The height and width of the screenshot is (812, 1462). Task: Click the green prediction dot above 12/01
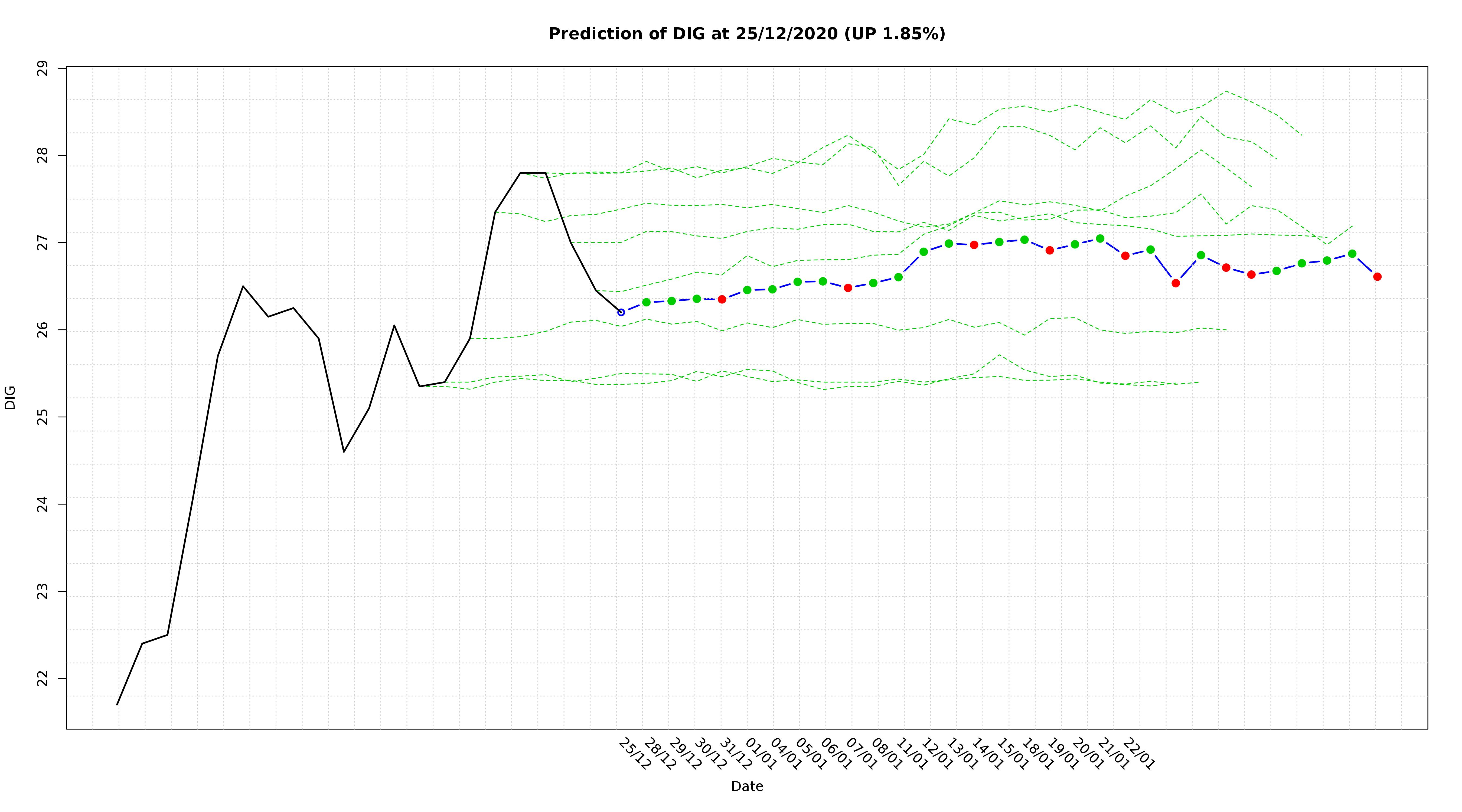(923, 251)
